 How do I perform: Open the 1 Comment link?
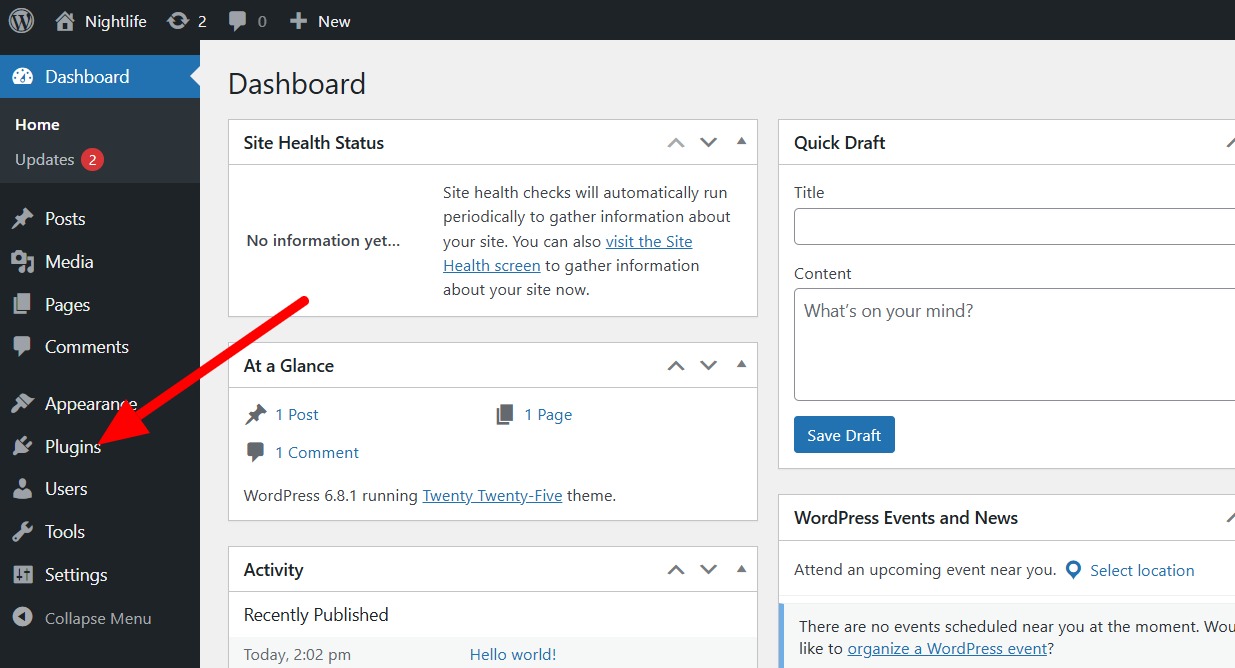pos(317,452)
